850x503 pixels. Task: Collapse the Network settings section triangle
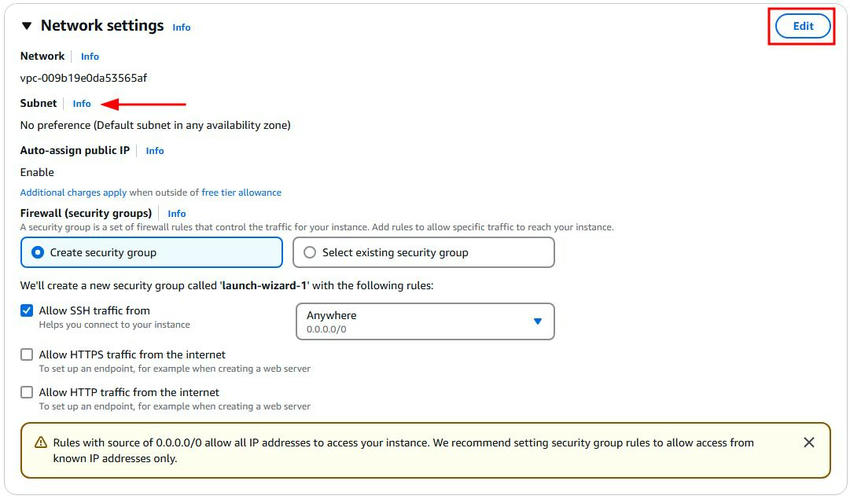(x=27, y=27)
